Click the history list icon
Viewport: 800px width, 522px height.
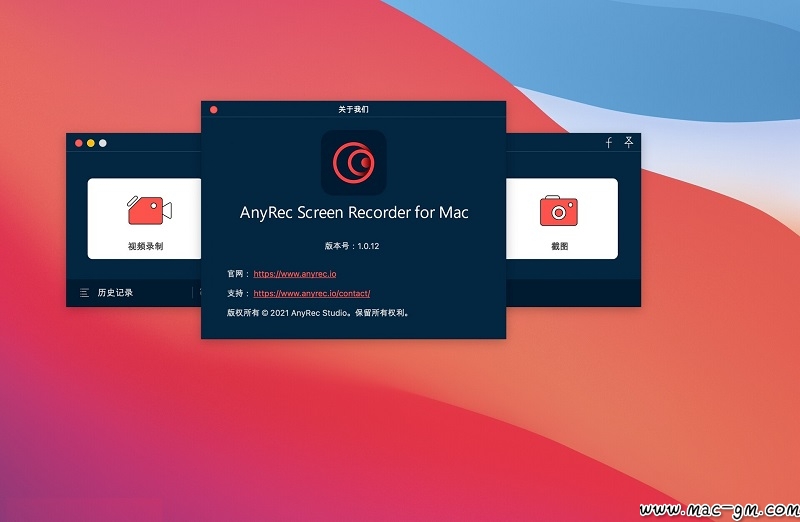pos(84,292)
